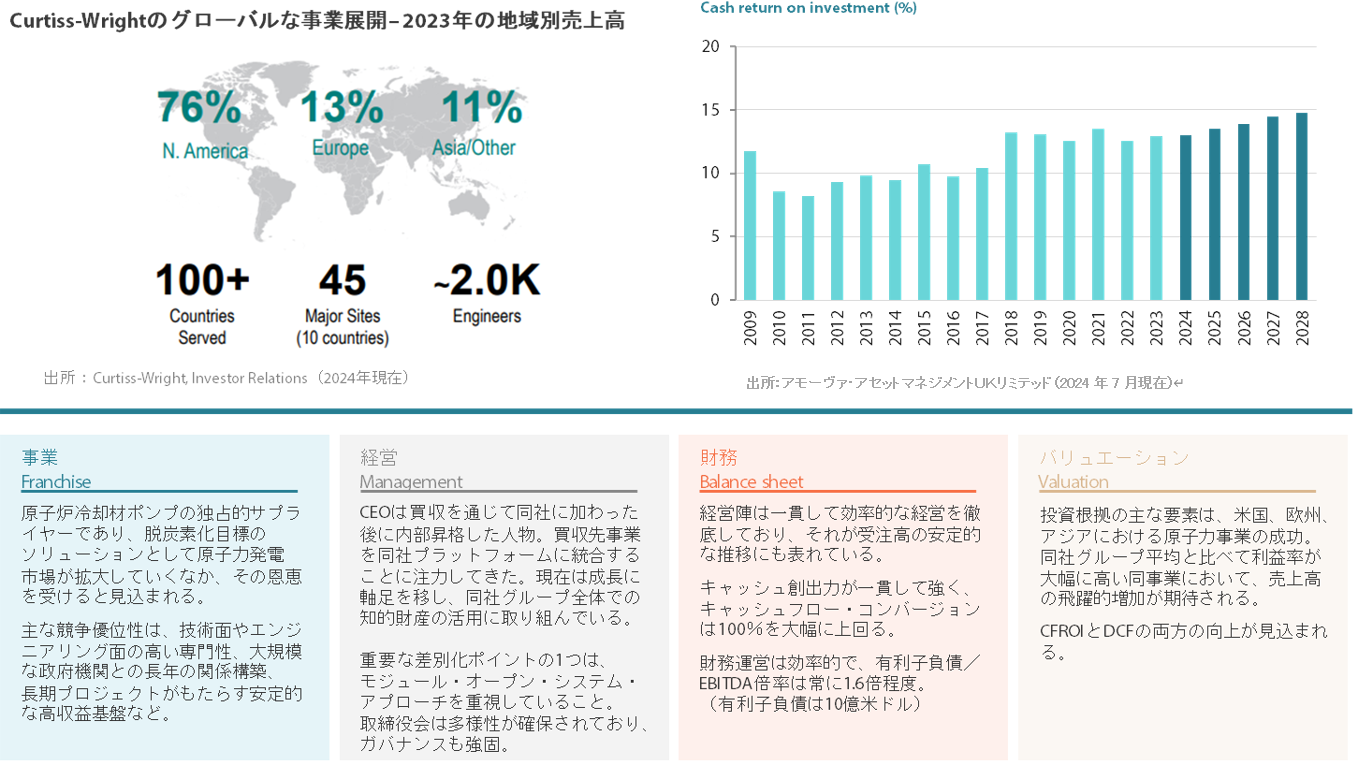Click the 2018 bar in the chart
The width and height of the screenshot is (1354, 765).
coord(1011,216)
